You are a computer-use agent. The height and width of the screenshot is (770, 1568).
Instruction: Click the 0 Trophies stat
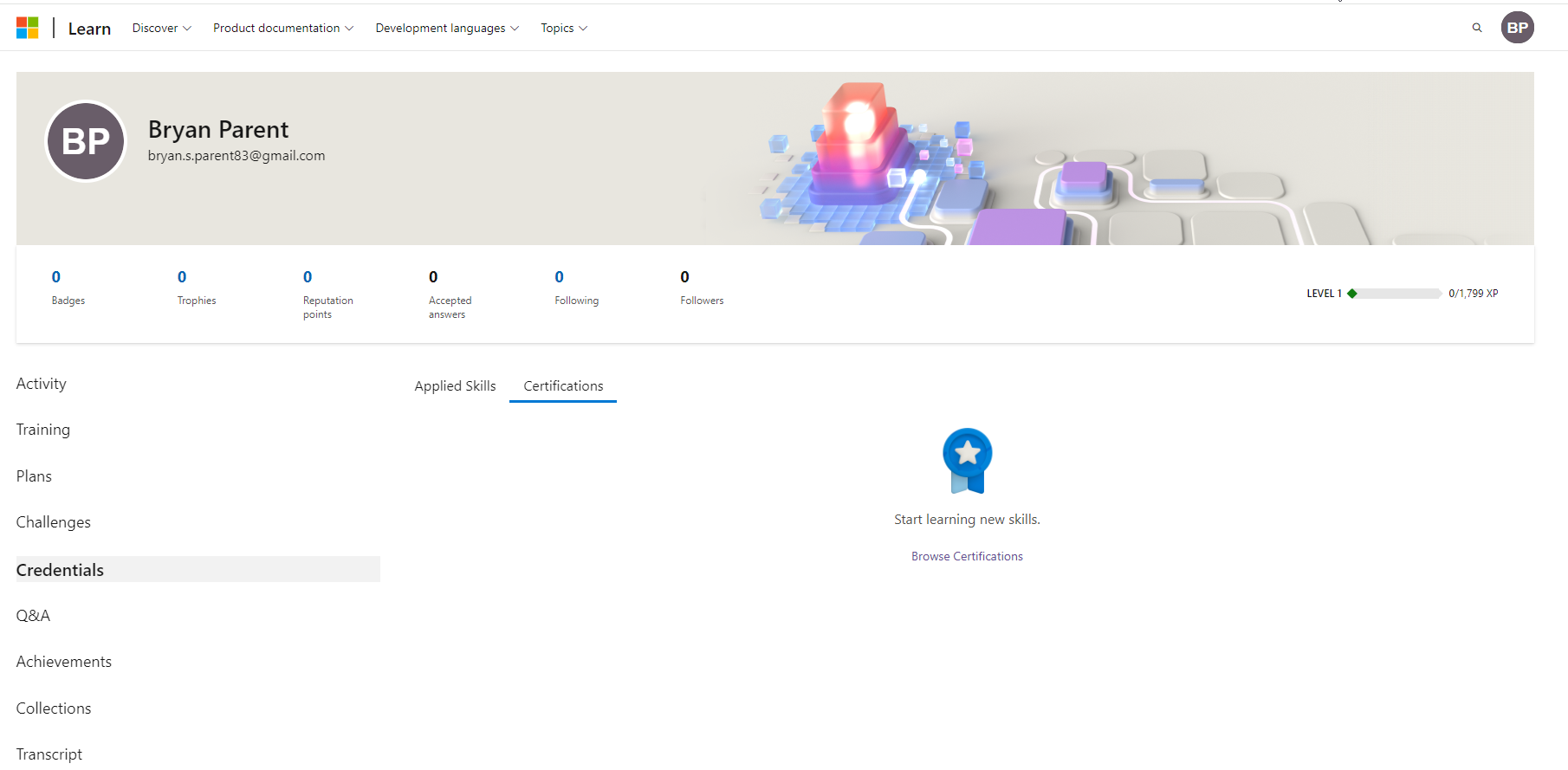(x=197, y=288)
